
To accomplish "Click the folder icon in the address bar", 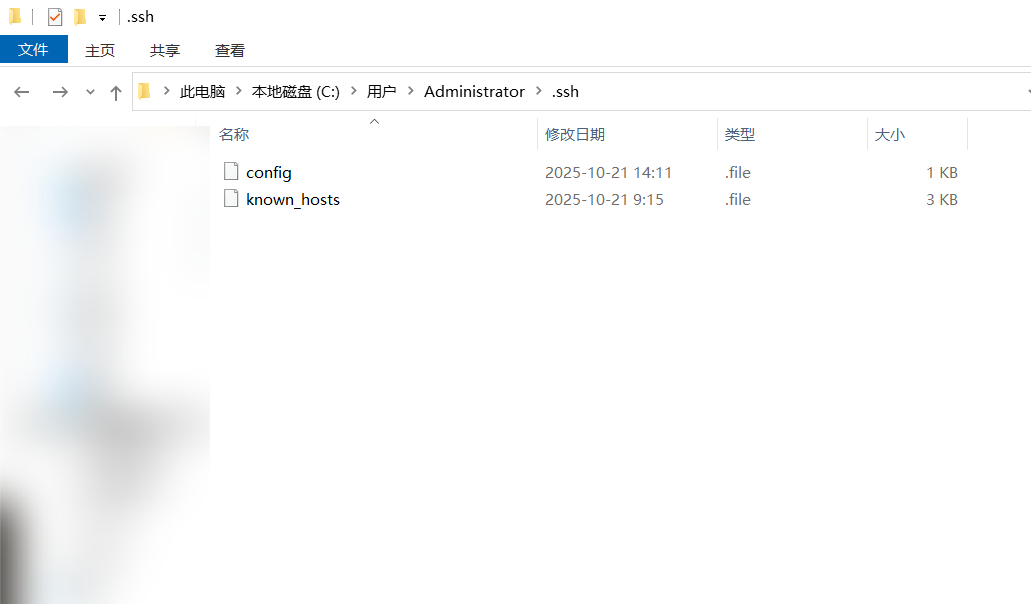I will click(144, 92).
